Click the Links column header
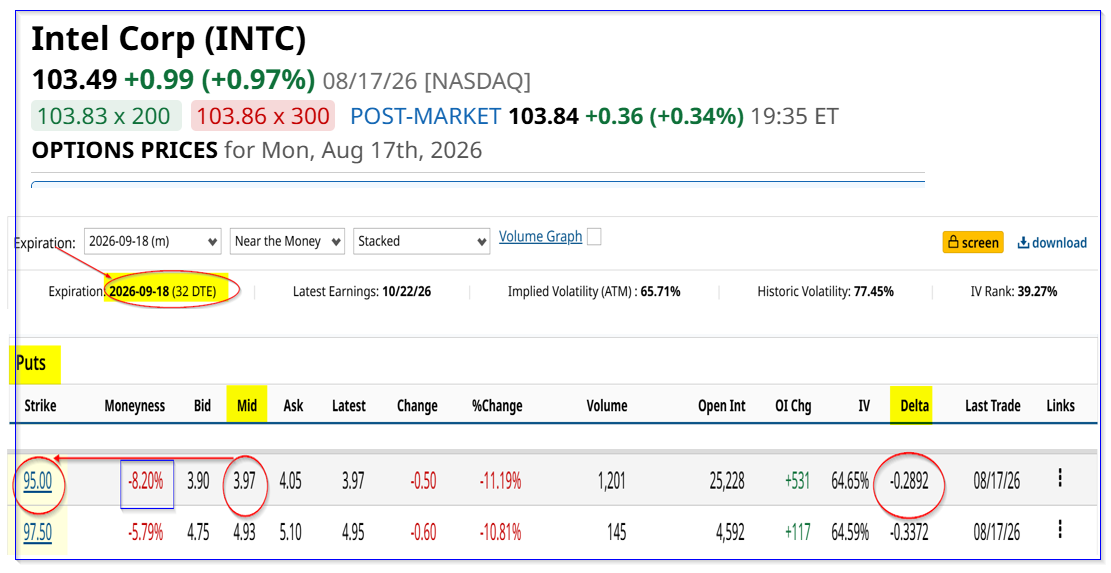Image resolution: width=1111 pixels, height=573 pixels. [1061, 406]
